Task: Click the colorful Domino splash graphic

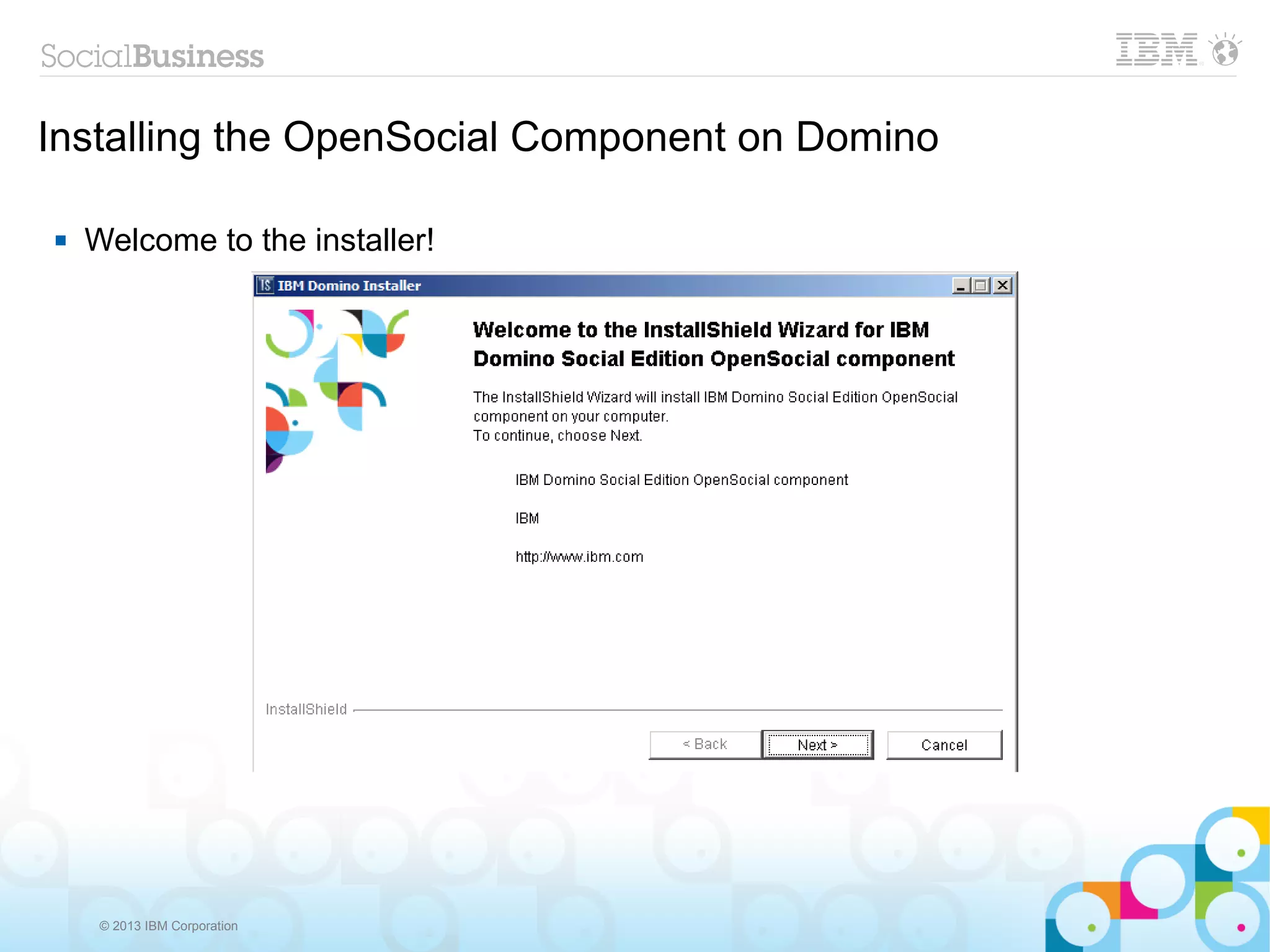Action: click(337, 391)
